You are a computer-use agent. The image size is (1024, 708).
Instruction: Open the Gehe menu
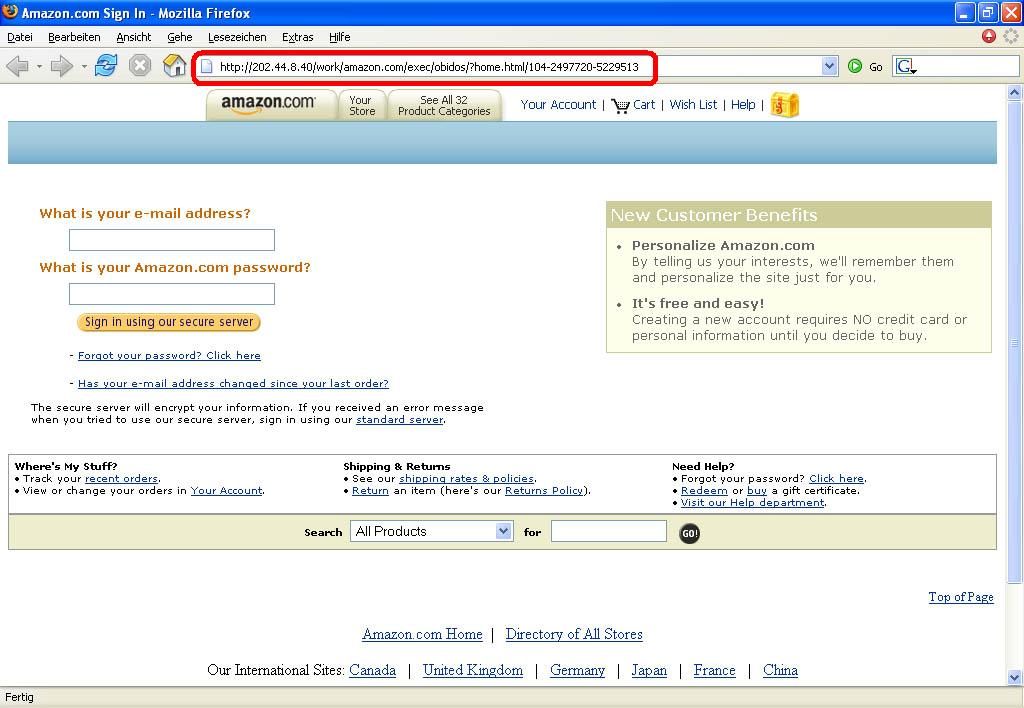[180, 37]
